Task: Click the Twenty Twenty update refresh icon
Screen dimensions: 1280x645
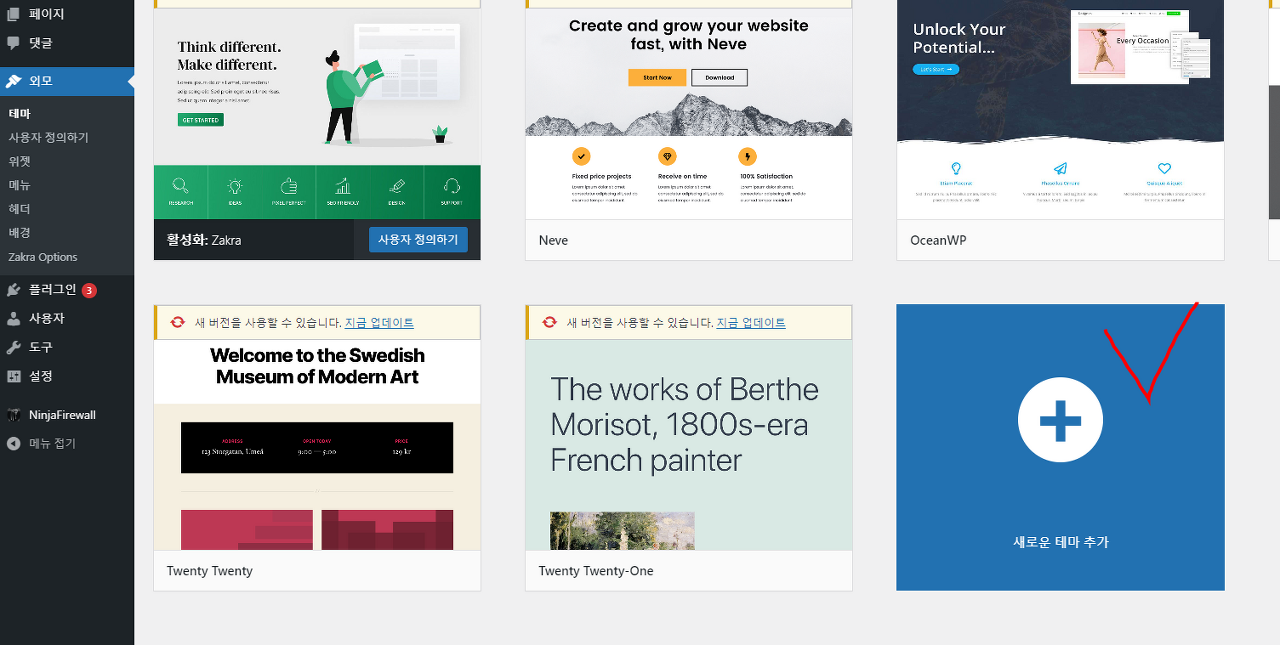Action: click(x=177, y=322)
